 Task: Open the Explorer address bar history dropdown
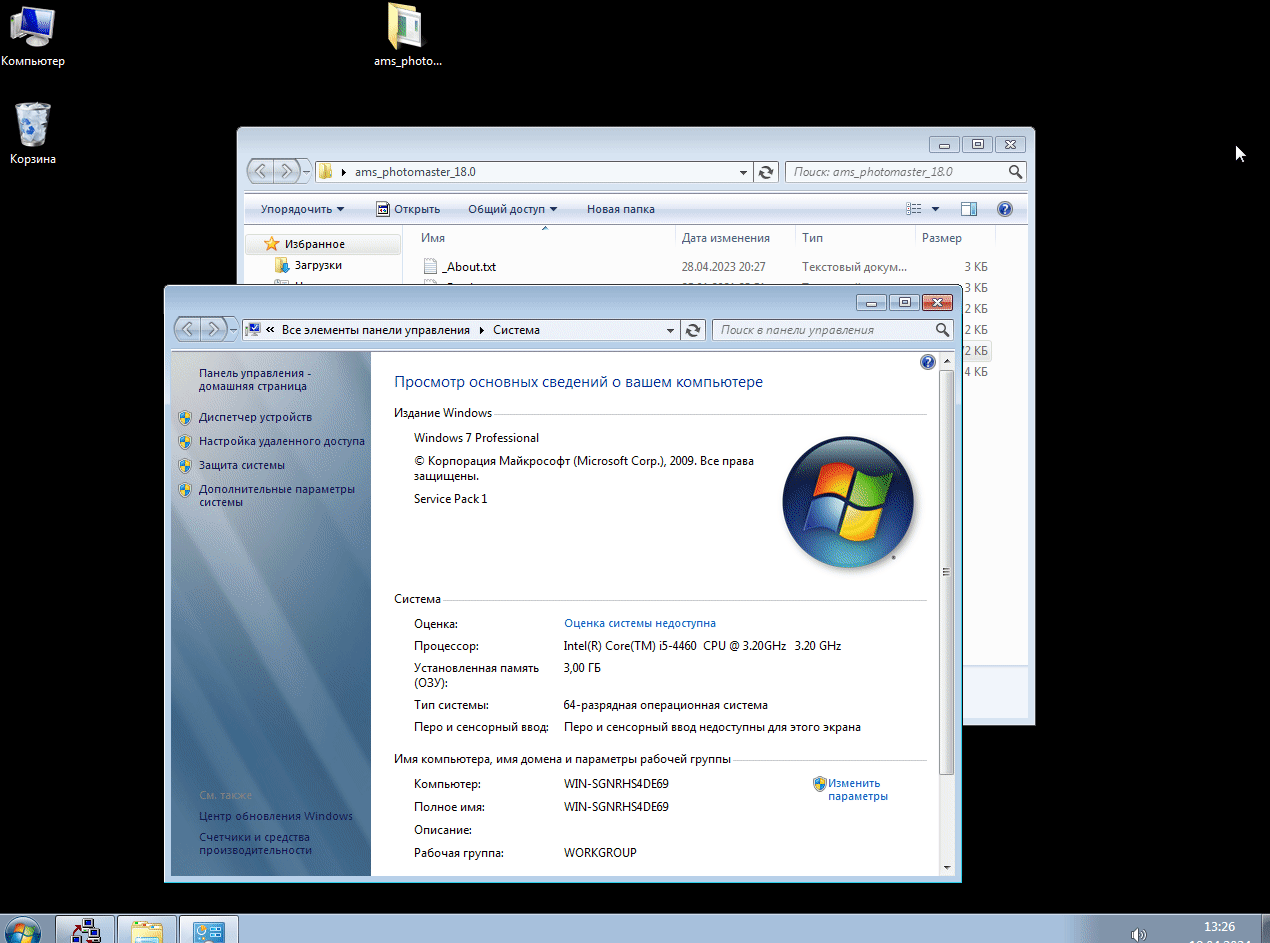point(743,172)
